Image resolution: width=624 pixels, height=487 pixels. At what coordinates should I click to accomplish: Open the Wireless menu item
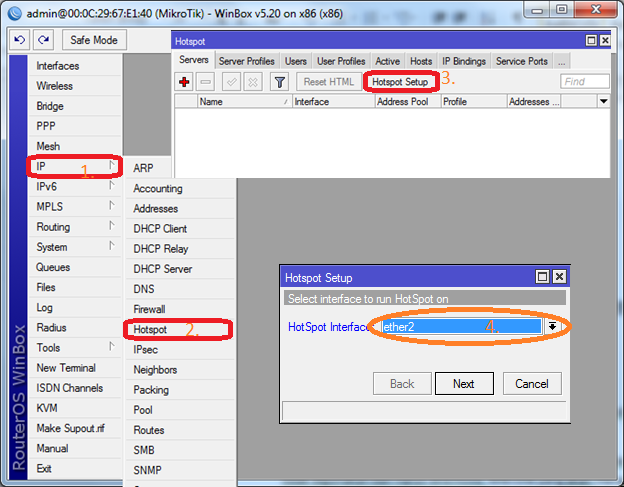coord(75,86)
